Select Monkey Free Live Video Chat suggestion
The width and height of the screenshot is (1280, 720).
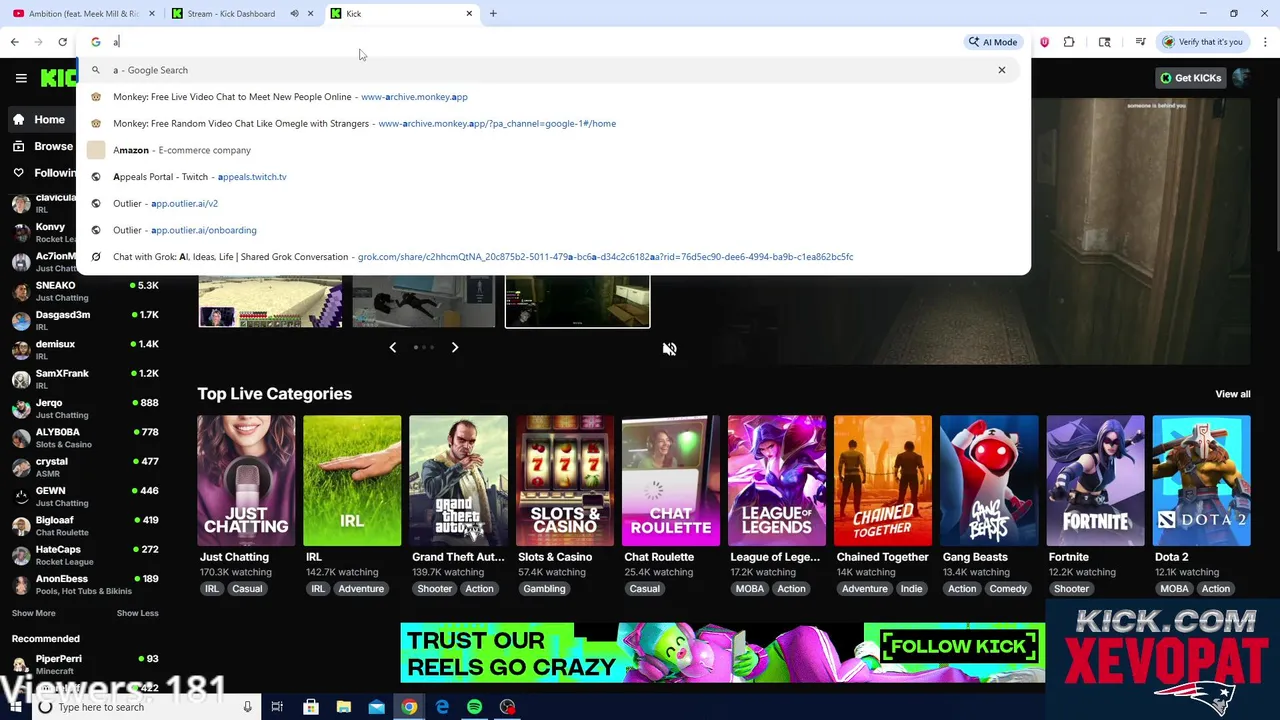553,97
